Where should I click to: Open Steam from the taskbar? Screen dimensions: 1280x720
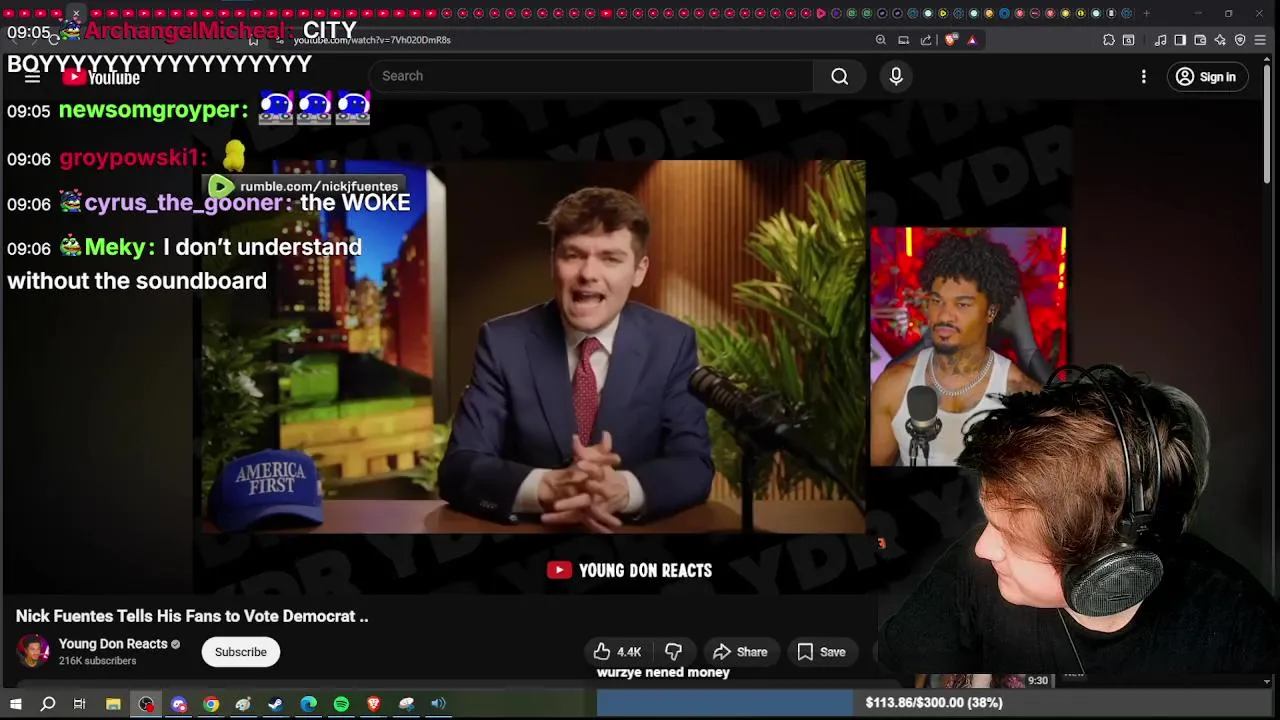(276, 704)
